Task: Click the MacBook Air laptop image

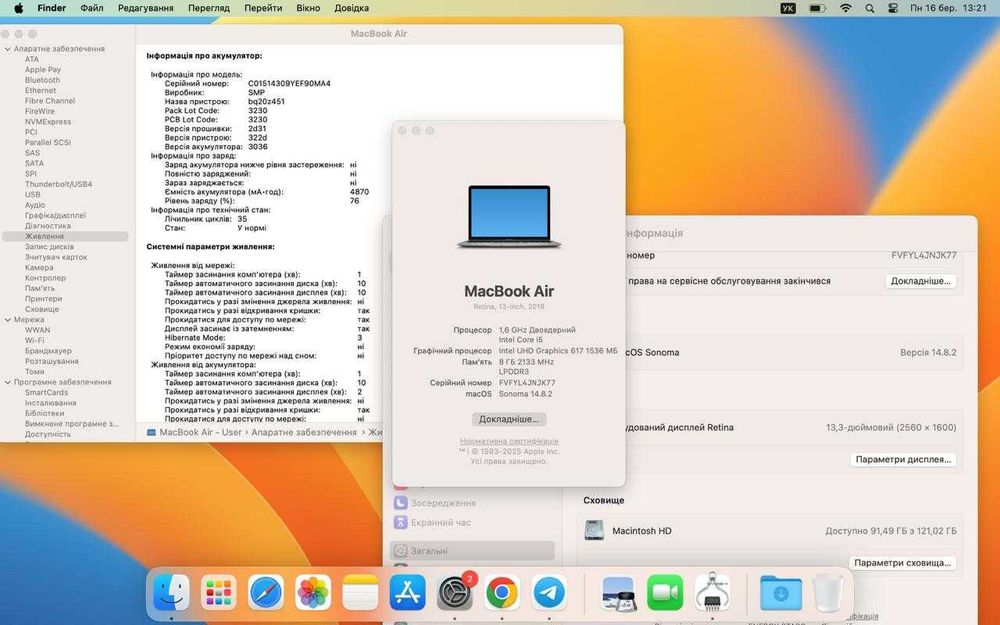Action: pos(509,216)
